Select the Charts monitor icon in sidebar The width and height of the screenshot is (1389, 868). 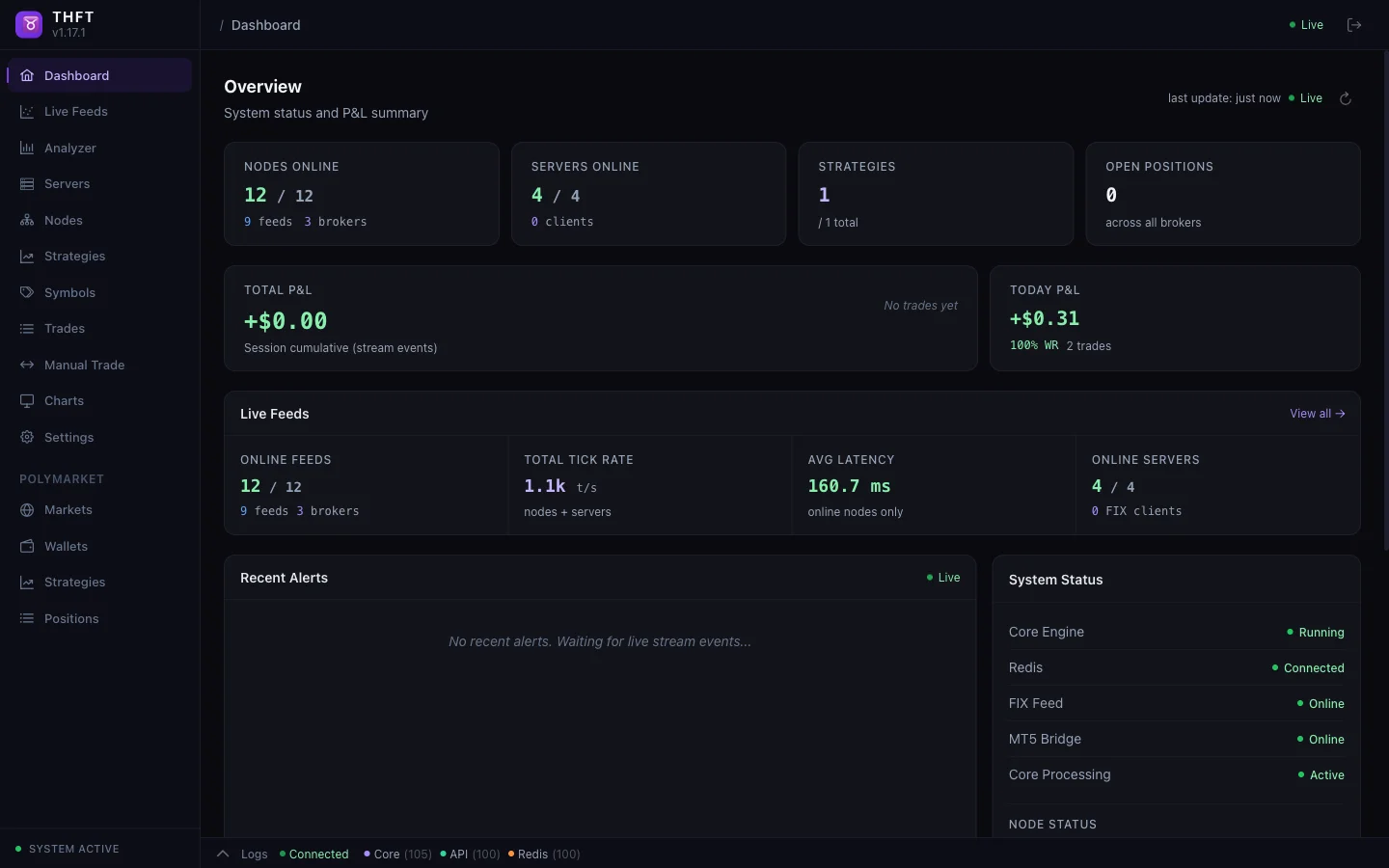click(27, 401)
